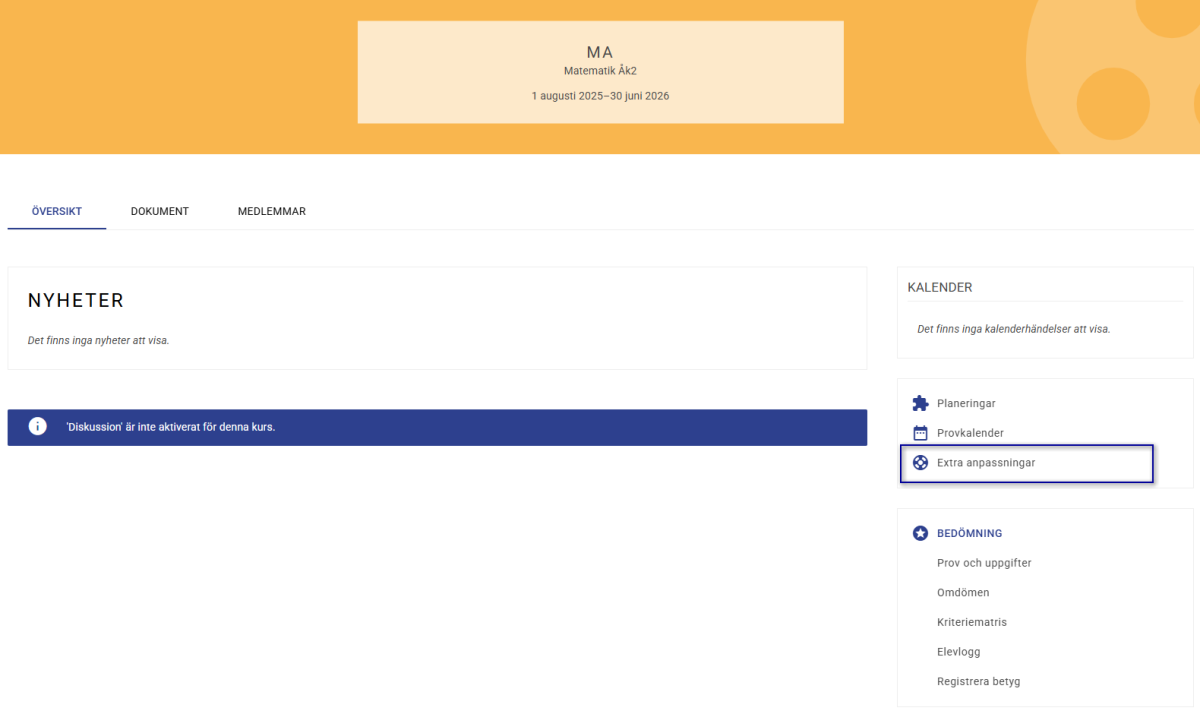Screen dimensions: 1200x714
Task: Open the Dokument tab
Action: (x=160, y=211)
